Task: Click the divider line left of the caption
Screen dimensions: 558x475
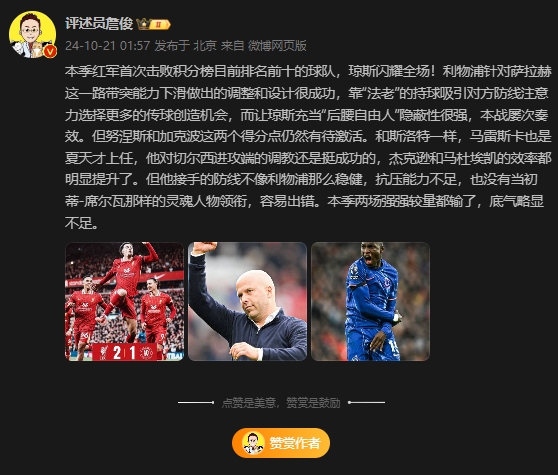Action: pos(196,402)
